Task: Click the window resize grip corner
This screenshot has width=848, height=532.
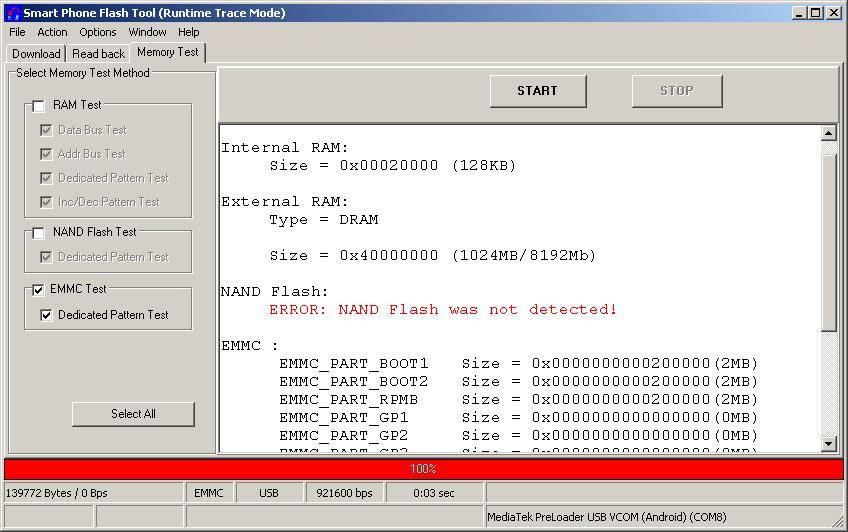Action: [838, 522]
